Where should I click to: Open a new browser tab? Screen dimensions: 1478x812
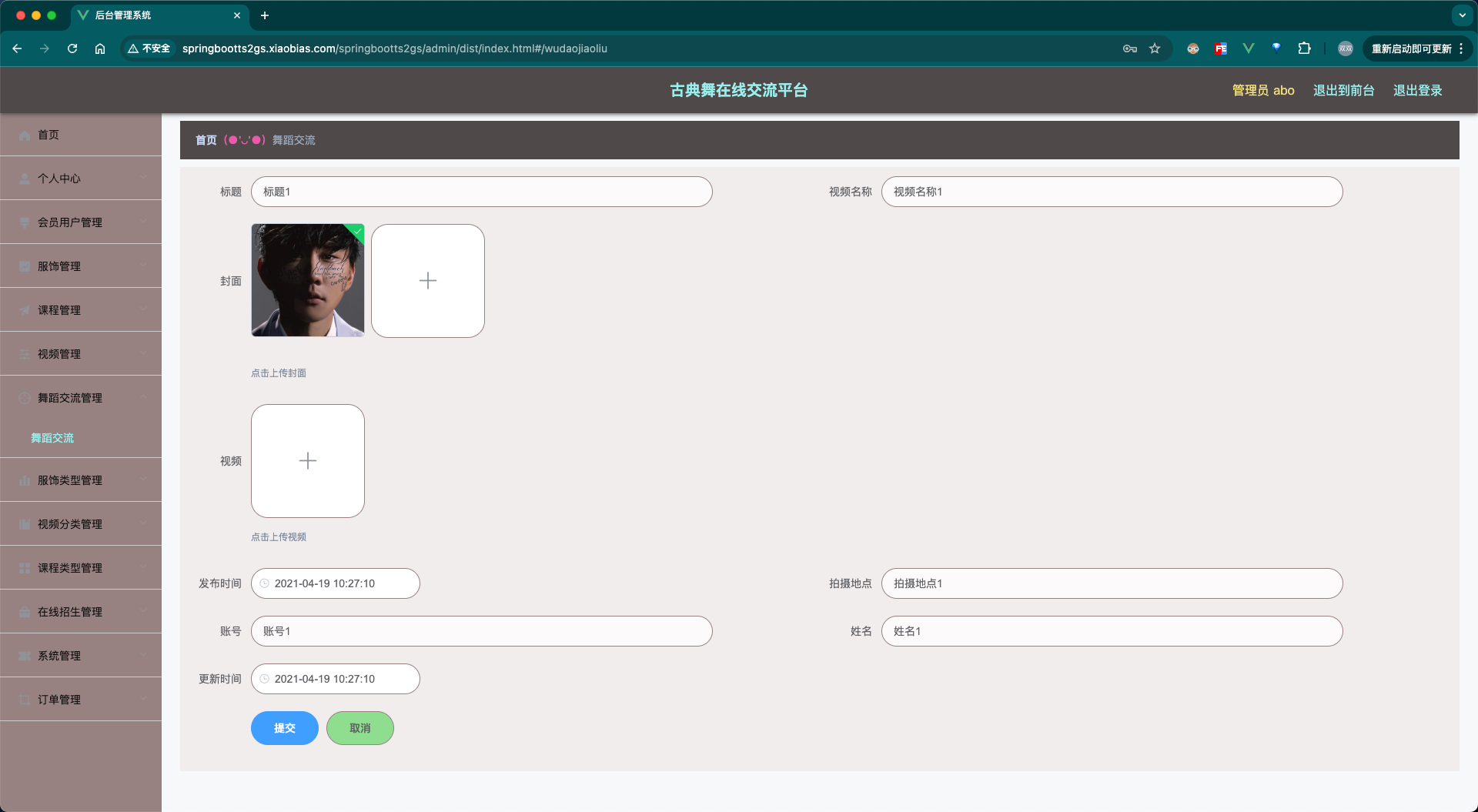265,15
